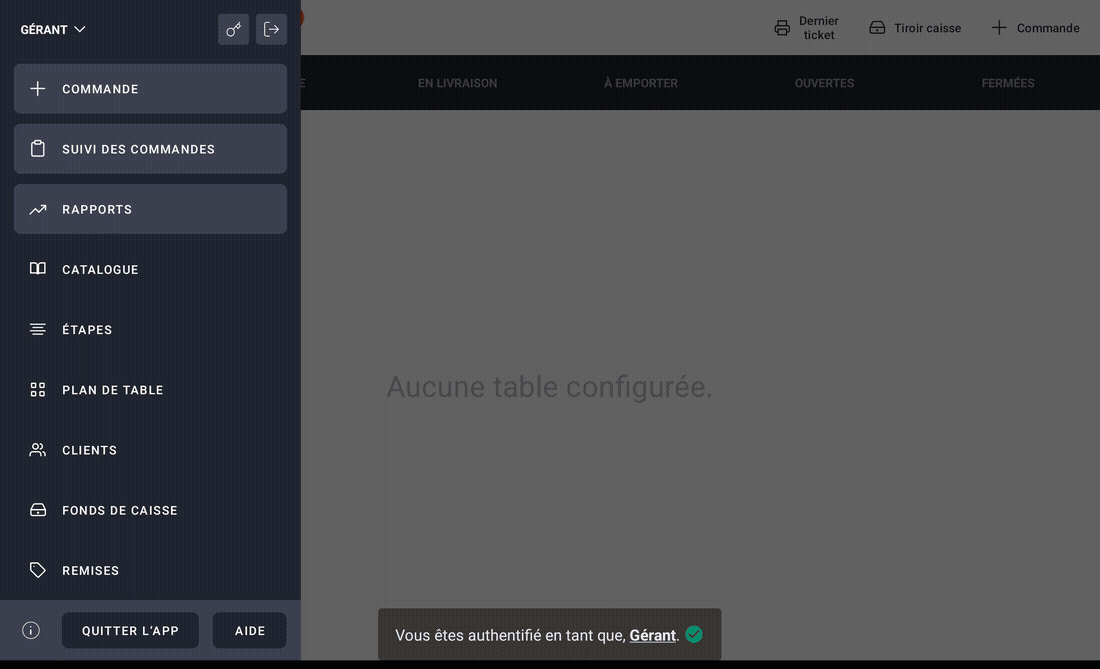The image size is (1100, 669).
Task: Click the Dernier ticket label
Action: (819, 28)
